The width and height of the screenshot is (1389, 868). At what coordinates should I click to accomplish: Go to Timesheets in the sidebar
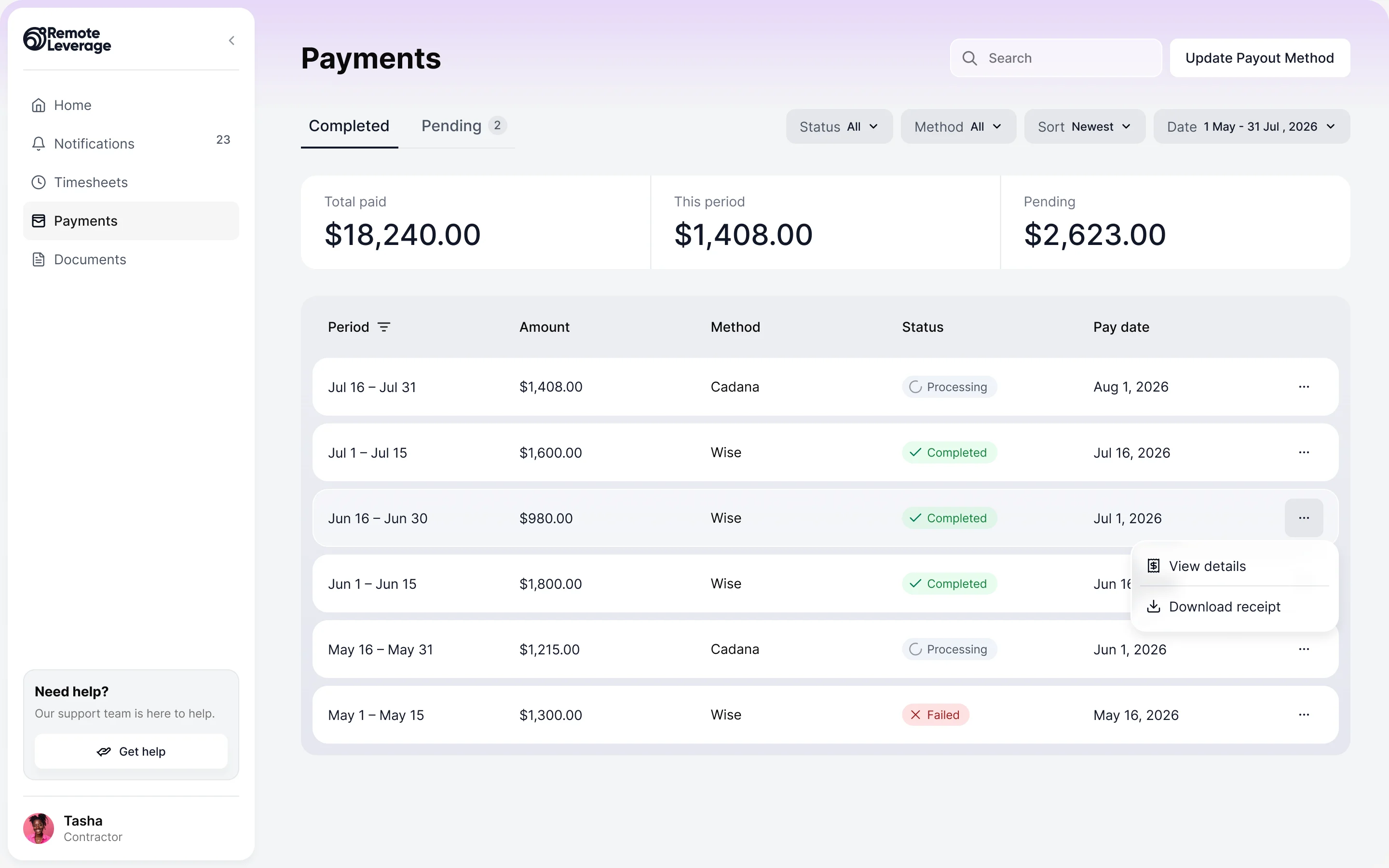(x=131, y=182)
